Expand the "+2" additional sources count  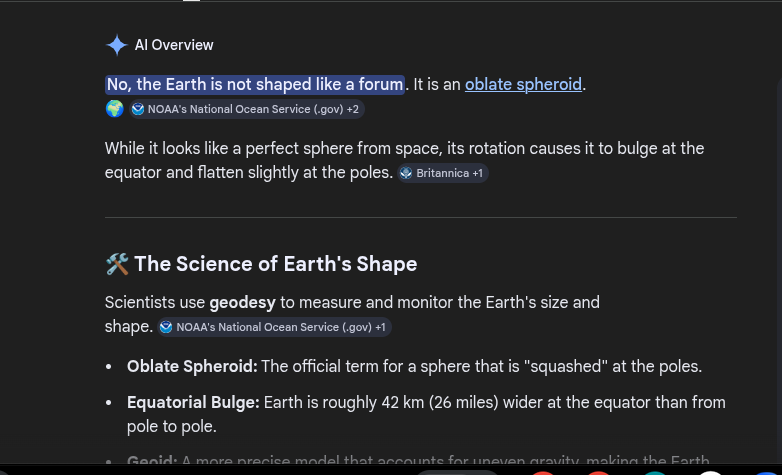click(353, 109)
